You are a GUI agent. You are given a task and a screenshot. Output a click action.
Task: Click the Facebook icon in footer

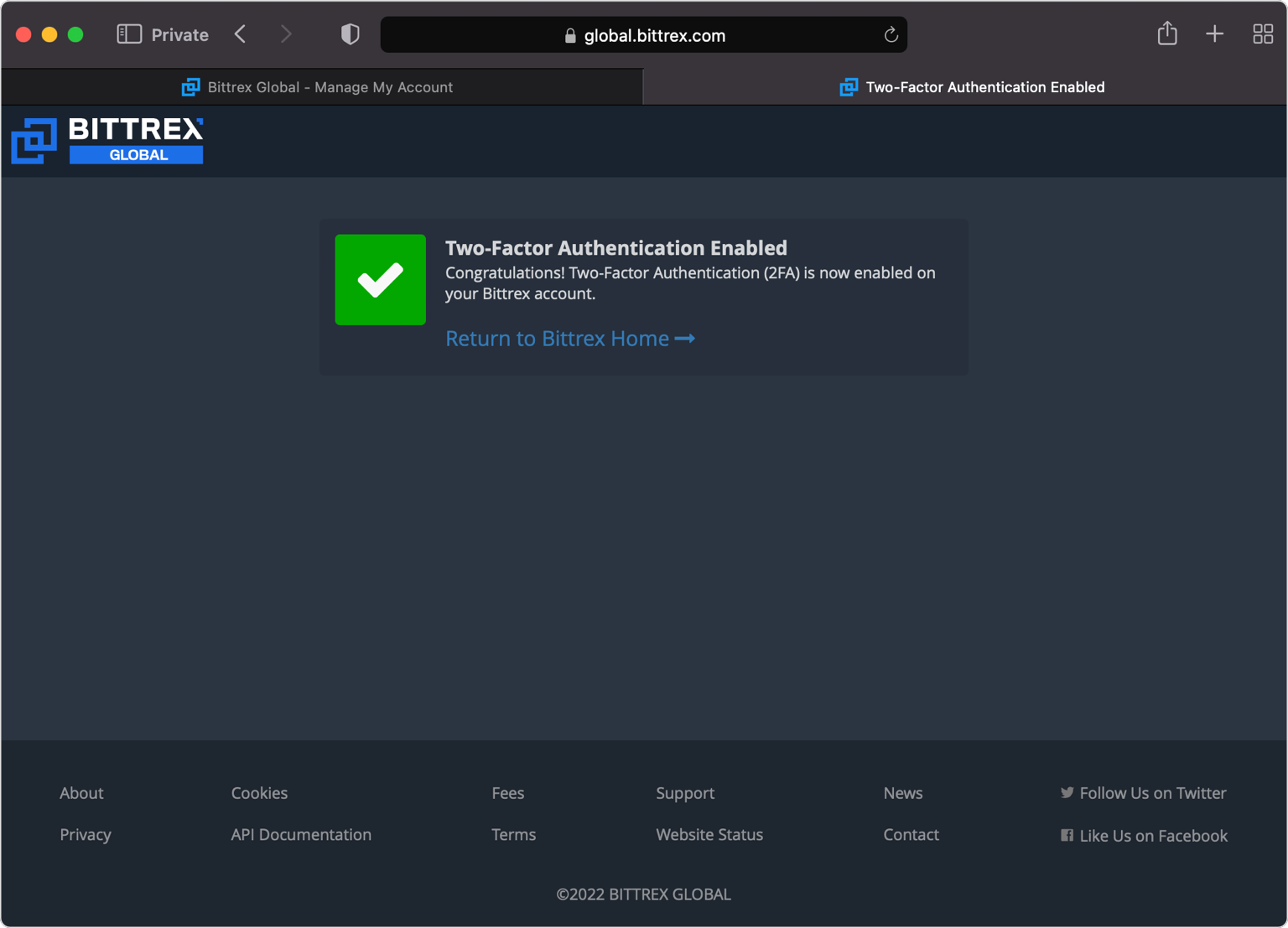(1067, 835)
